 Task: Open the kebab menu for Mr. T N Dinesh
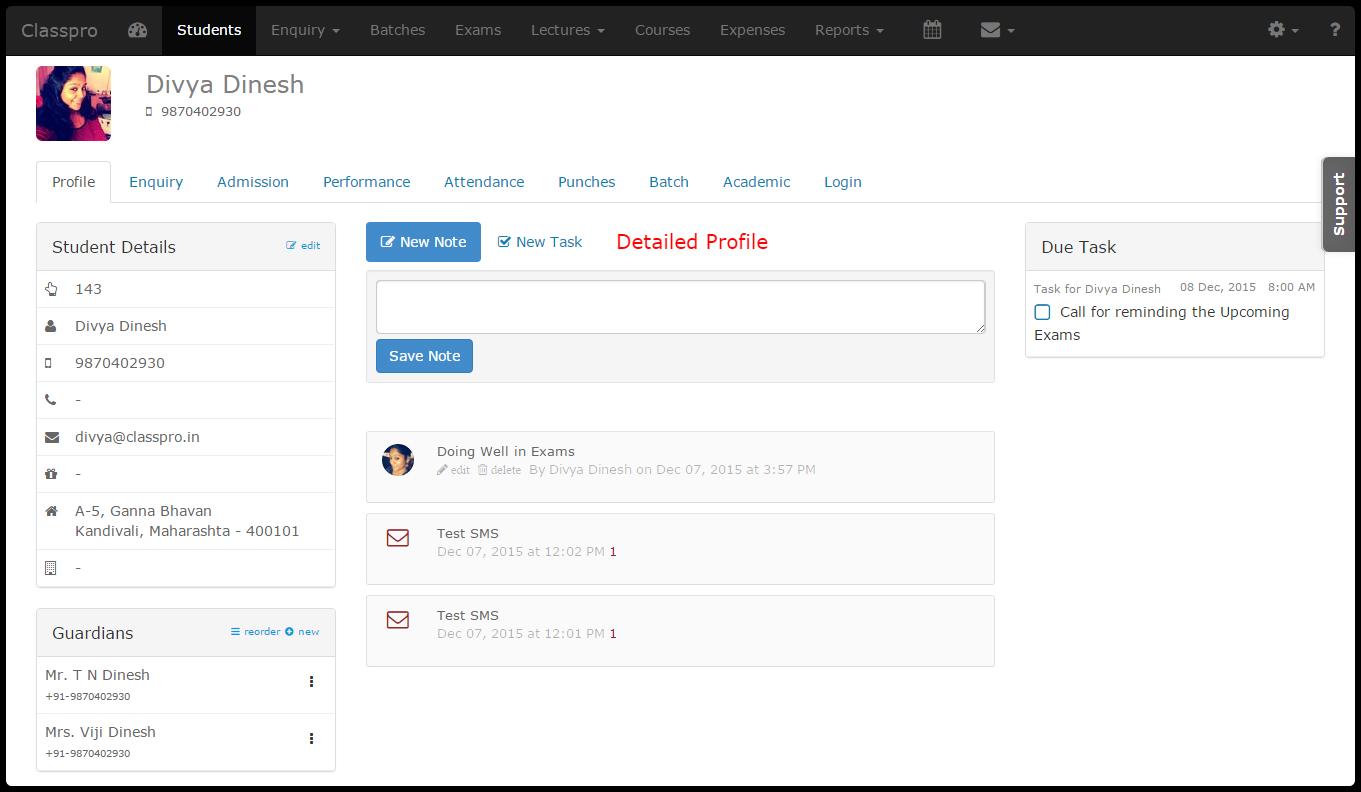click(311, 681)
